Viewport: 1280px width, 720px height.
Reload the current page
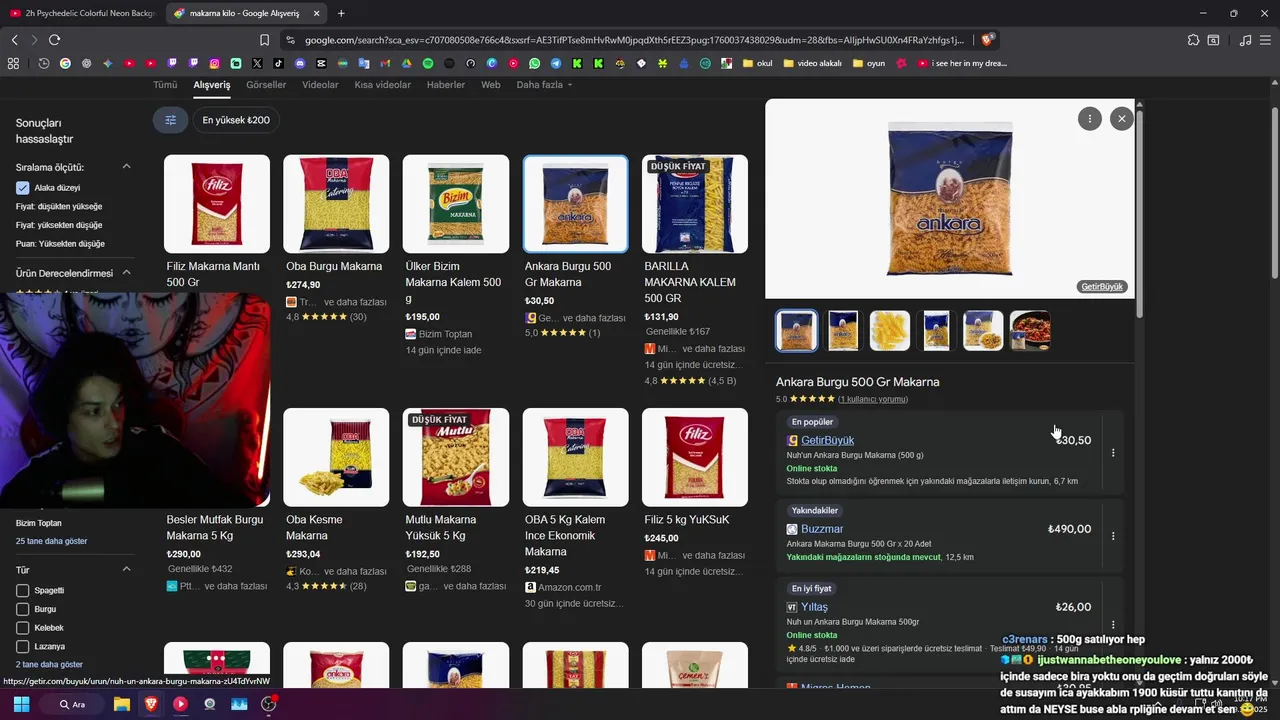pos(54,40)
